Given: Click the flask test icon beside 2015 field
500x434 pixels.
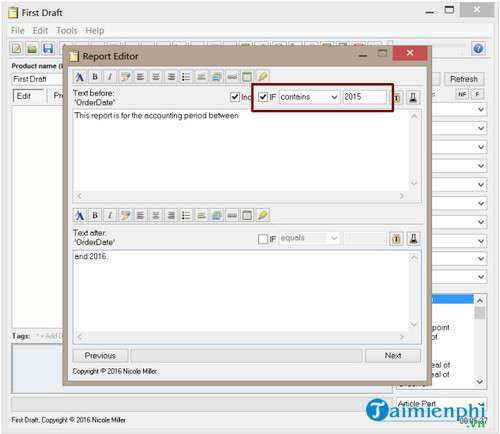Looking at the screenshot, I should [413, 98].
